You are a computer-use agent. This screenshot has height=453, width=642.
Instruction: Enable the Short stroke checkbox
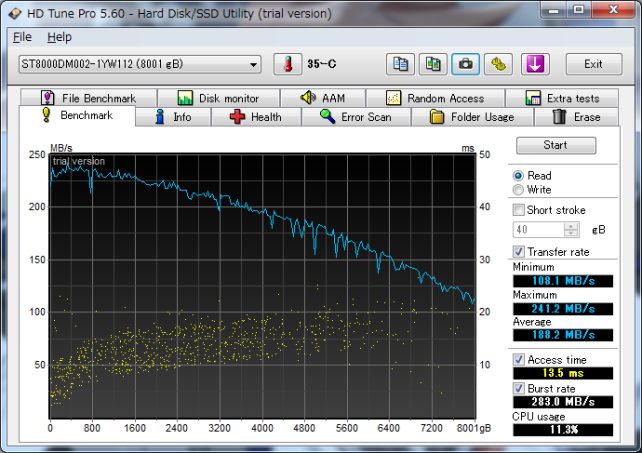[518, 210]
